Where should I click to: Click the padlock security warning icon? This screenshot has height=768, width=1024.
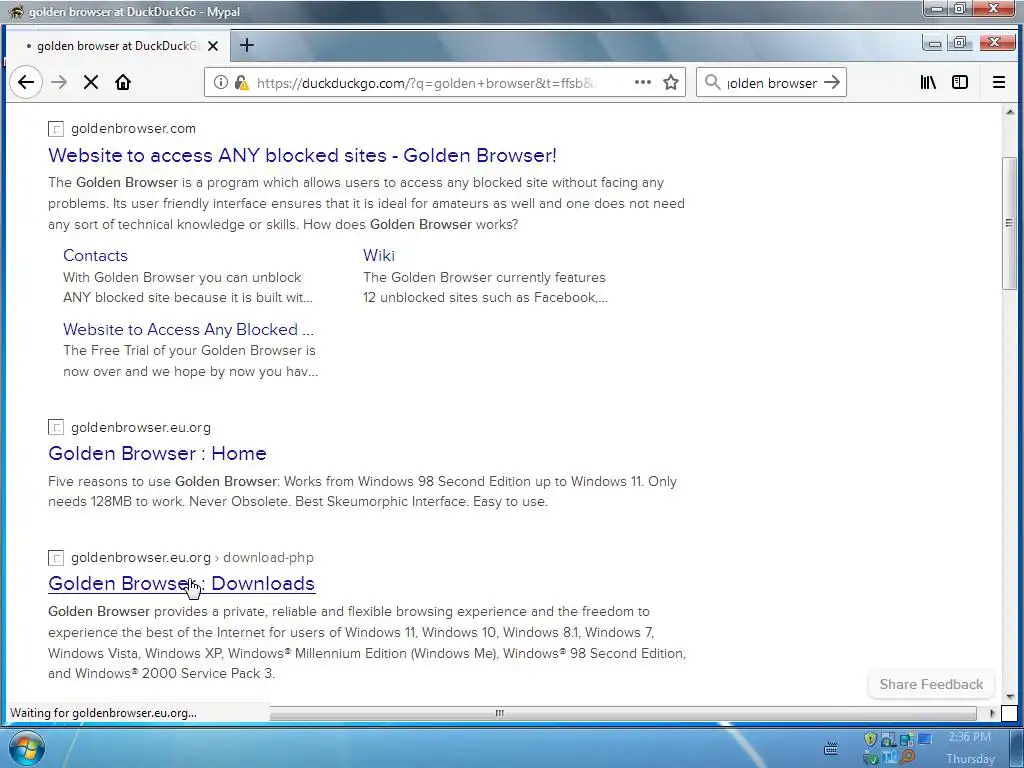241,82
